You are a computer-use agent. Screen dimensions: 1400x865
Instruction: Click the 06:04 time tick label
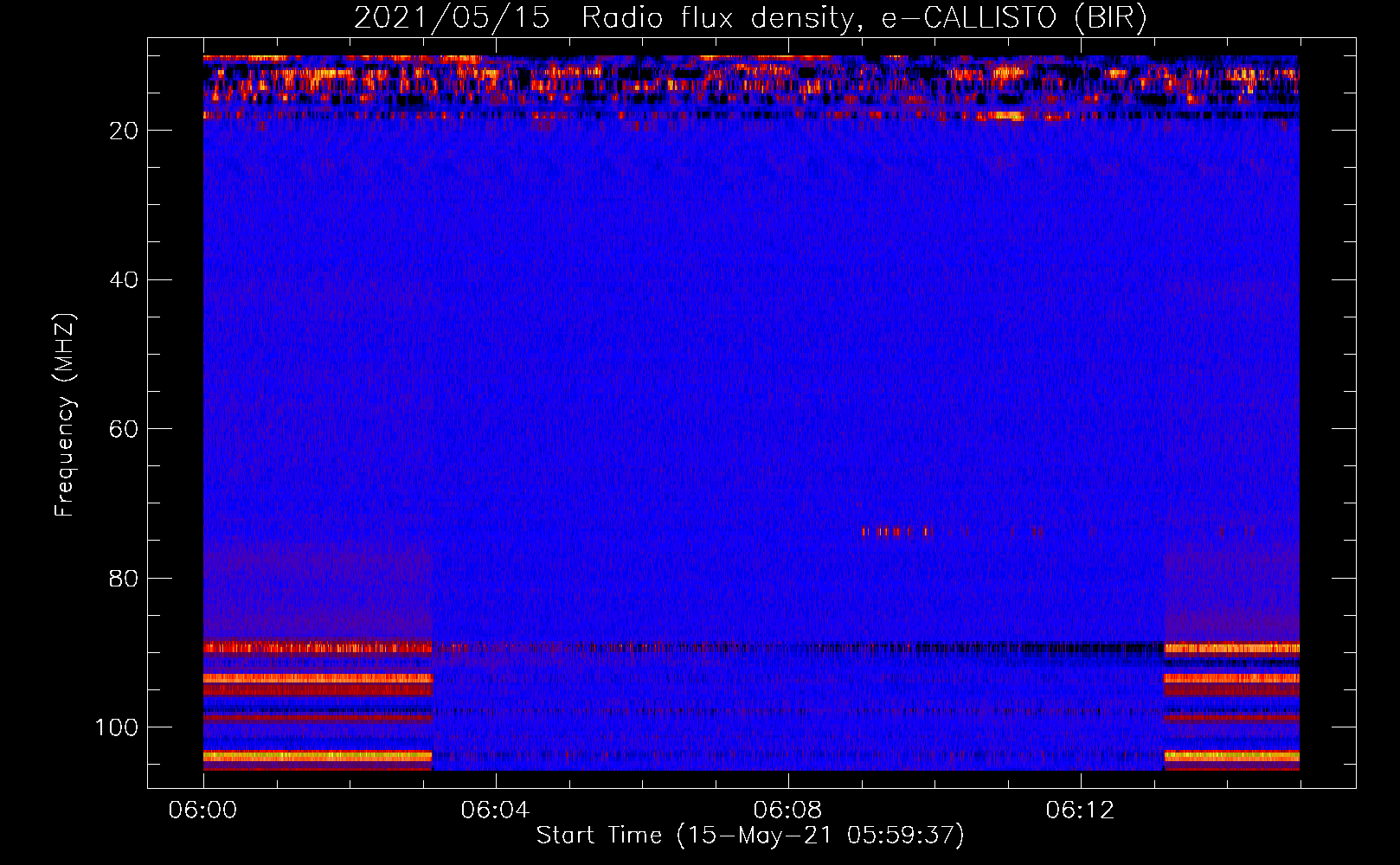pyautogui.click(x=495, y=810)
